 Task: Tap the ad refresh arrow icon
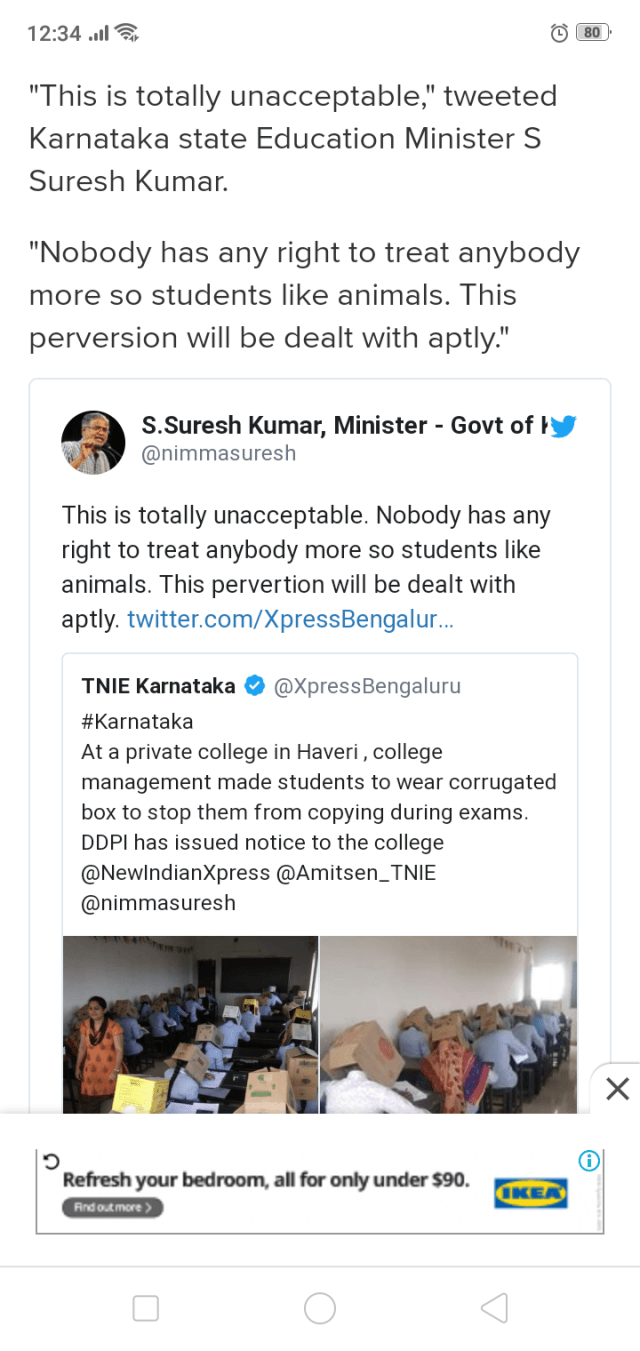(52, 1160)
